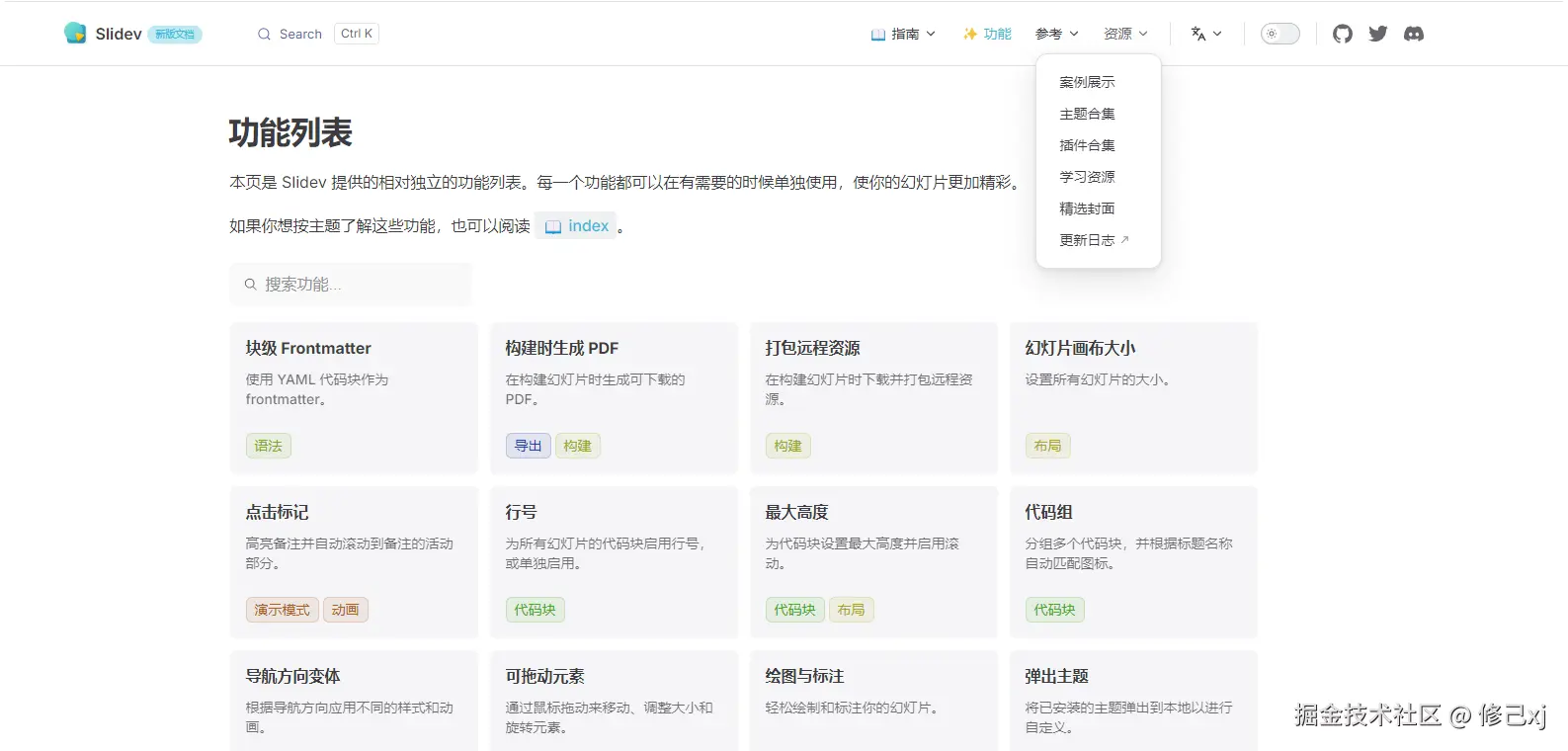This screenshot has height=751, width=1568.
Task: Click the 新版文档 badge
Action: 175,35
